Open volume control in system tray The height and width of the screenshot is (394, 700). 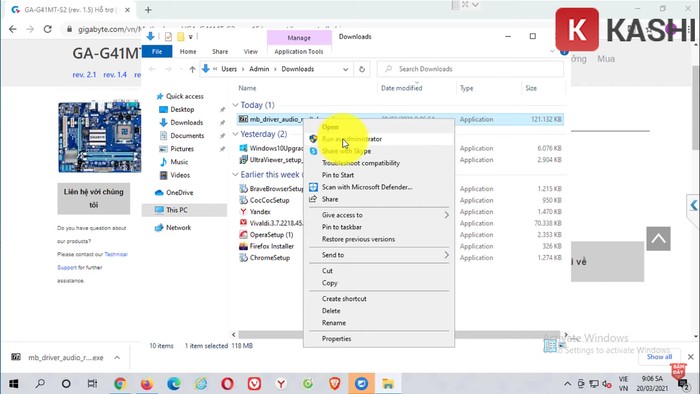click(607, 384)
